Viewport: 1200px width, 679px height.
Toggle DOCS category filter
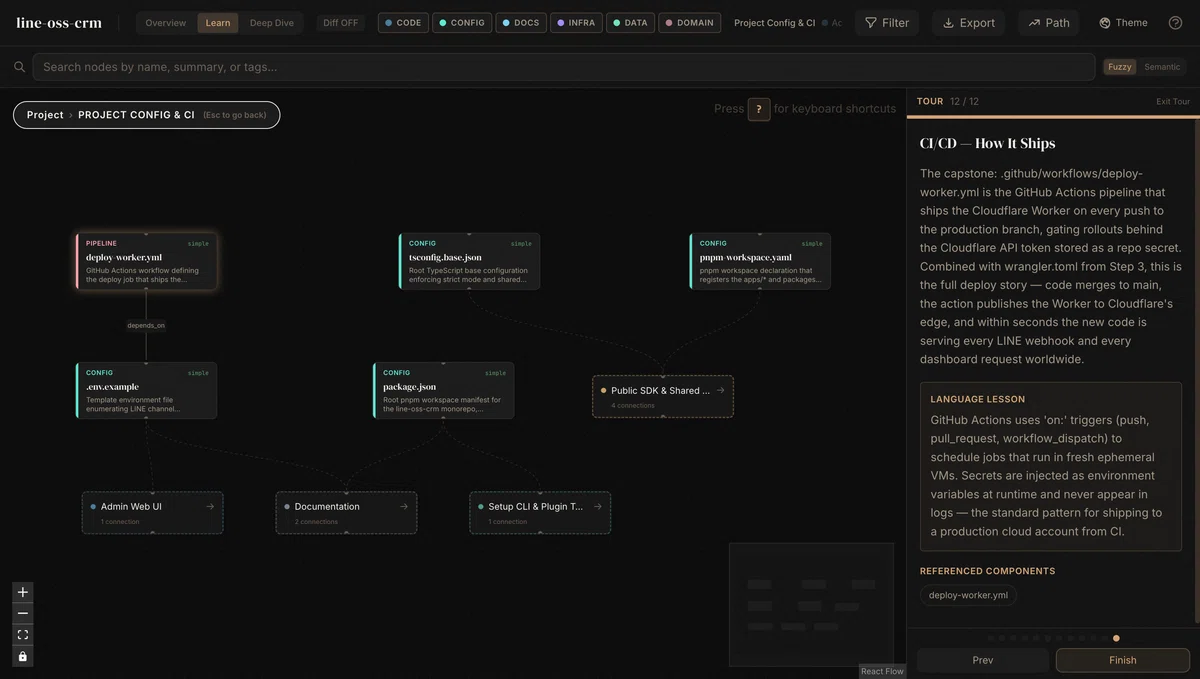click(x=521, y=23)
